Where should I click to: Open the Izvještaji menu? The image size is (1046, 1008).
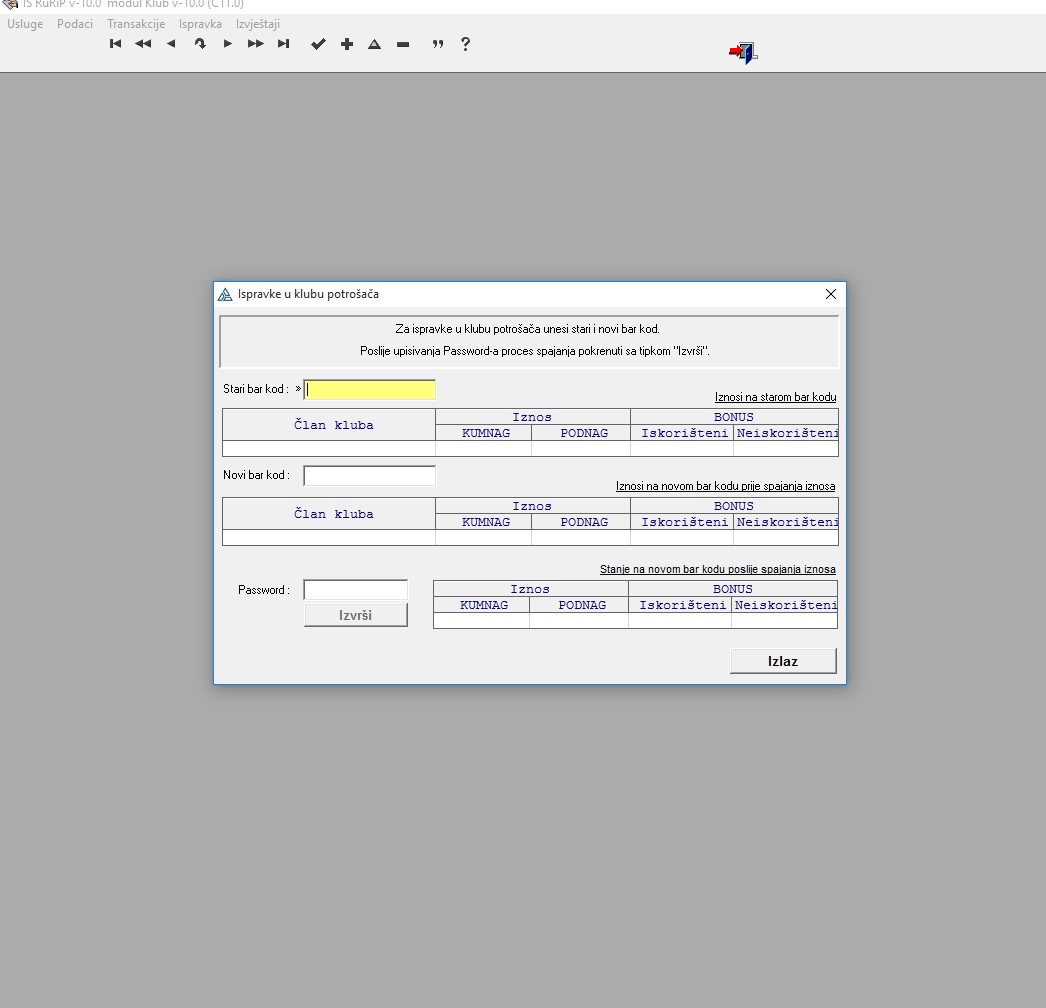(x=258, y=24)
